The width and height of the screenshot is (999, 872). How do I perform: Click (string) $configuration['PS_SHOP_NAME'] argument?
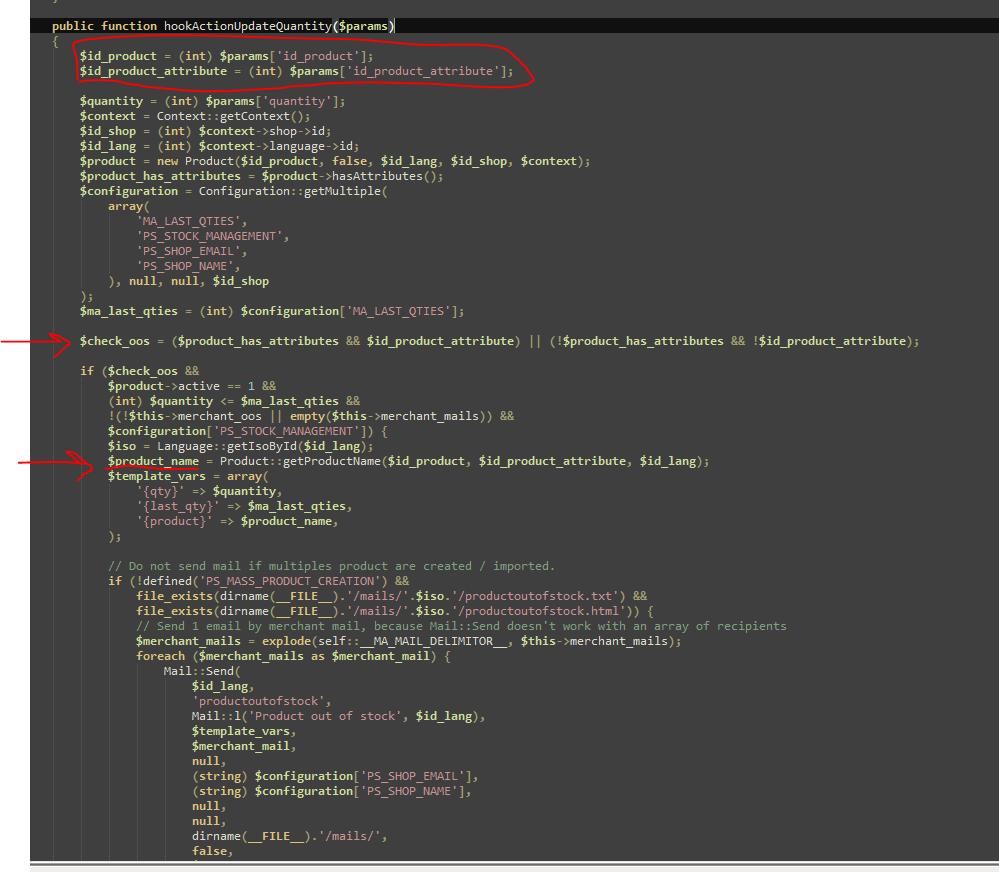click(x=331, y=791)
